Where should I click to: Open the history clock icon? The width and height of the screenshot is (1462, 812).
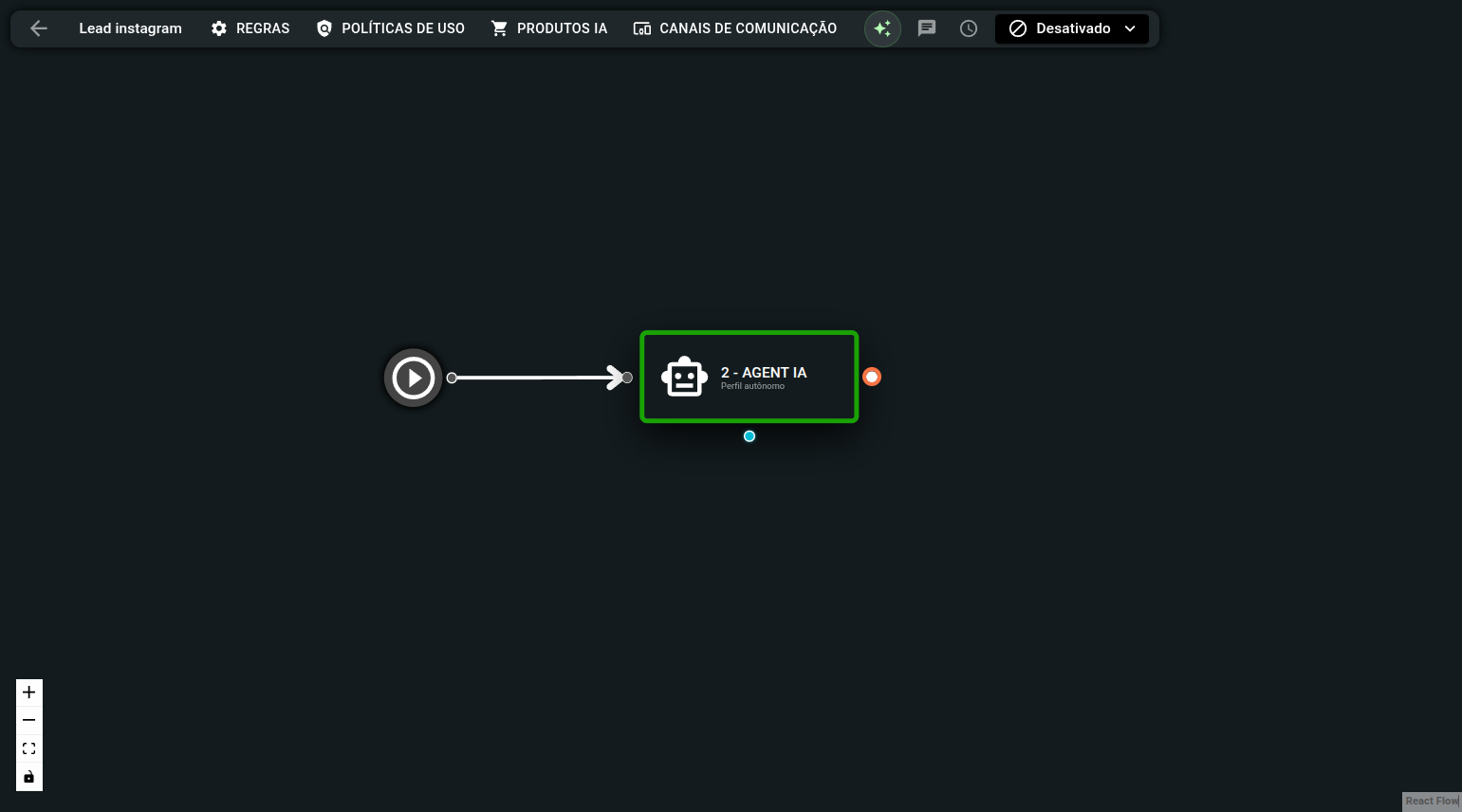(x=969, y=28)
